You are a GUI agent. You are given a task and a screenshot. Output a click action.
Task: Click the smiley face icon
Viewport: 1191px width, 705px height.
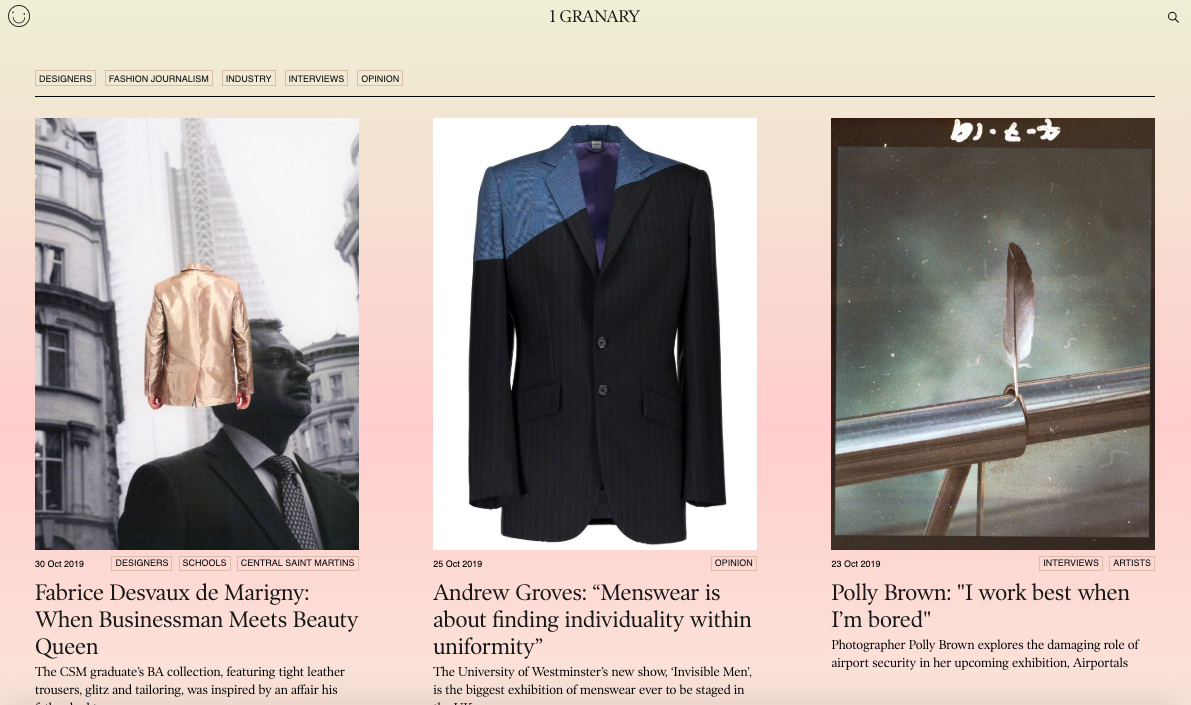19,16
